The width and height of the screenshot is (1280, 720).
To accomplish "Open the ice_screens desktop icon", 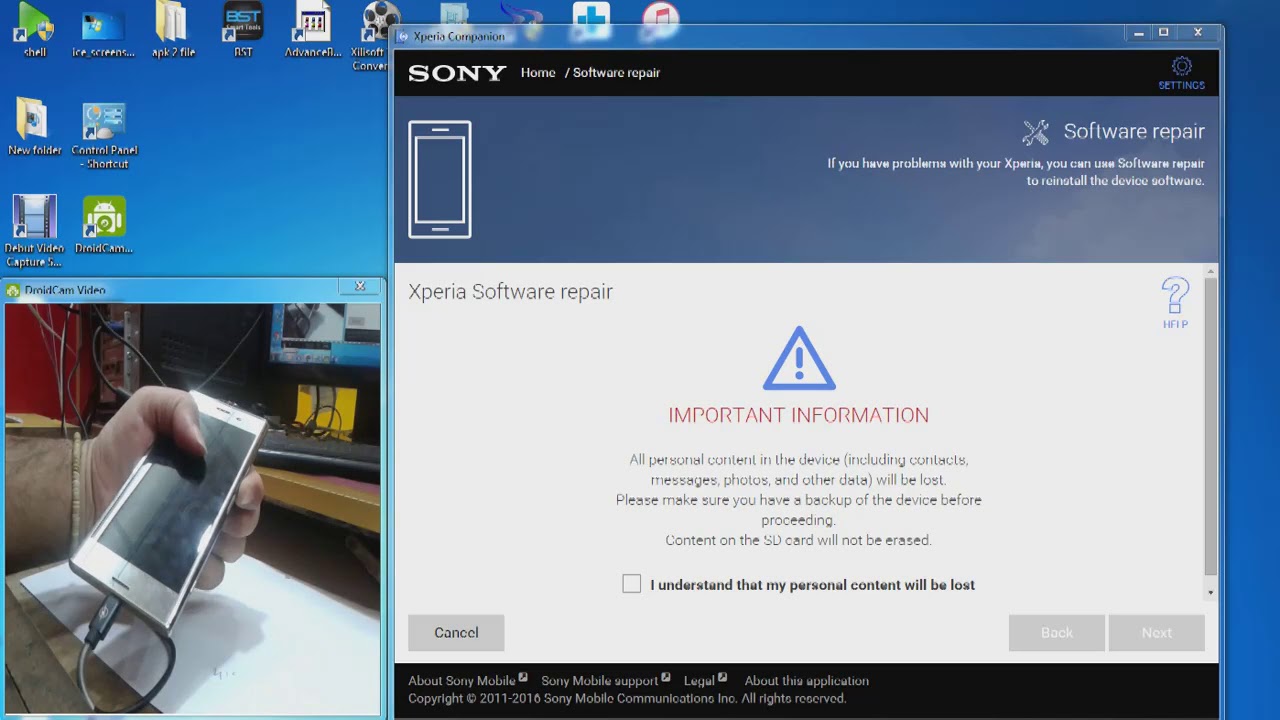I will tap(103, 30).
